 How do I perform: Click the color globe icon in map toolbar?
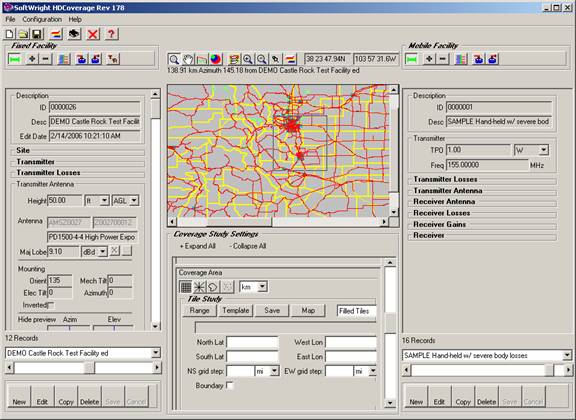[216, 59]
